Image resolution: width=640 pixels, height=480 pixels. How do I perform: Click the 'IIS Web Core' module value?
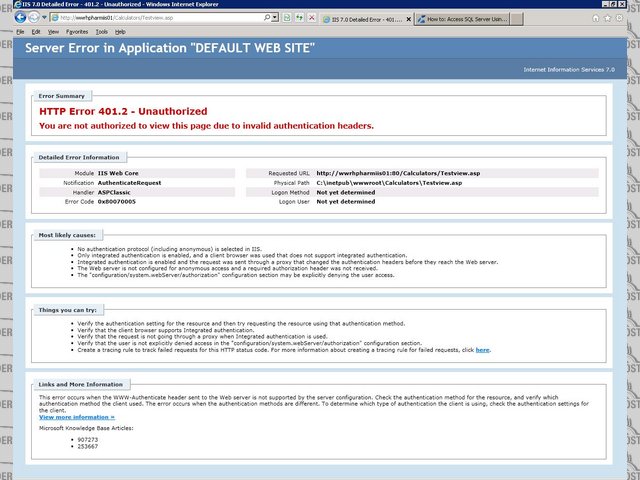[x=118, y=173]
